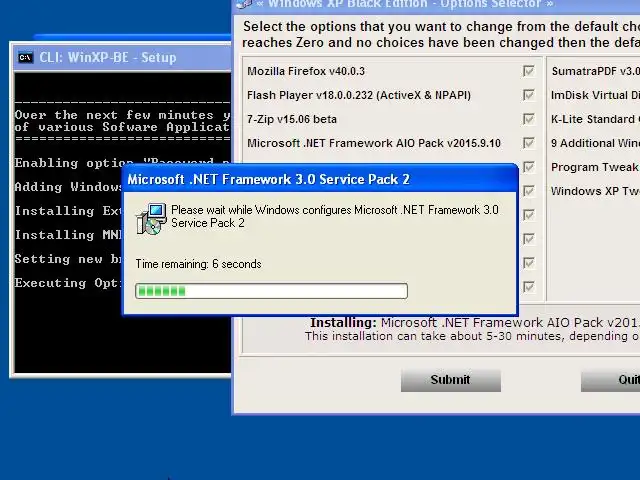Click the Windows XP Tweak option label
The width and height of the screenshot is (640, 480).
(x=596, y=191)
